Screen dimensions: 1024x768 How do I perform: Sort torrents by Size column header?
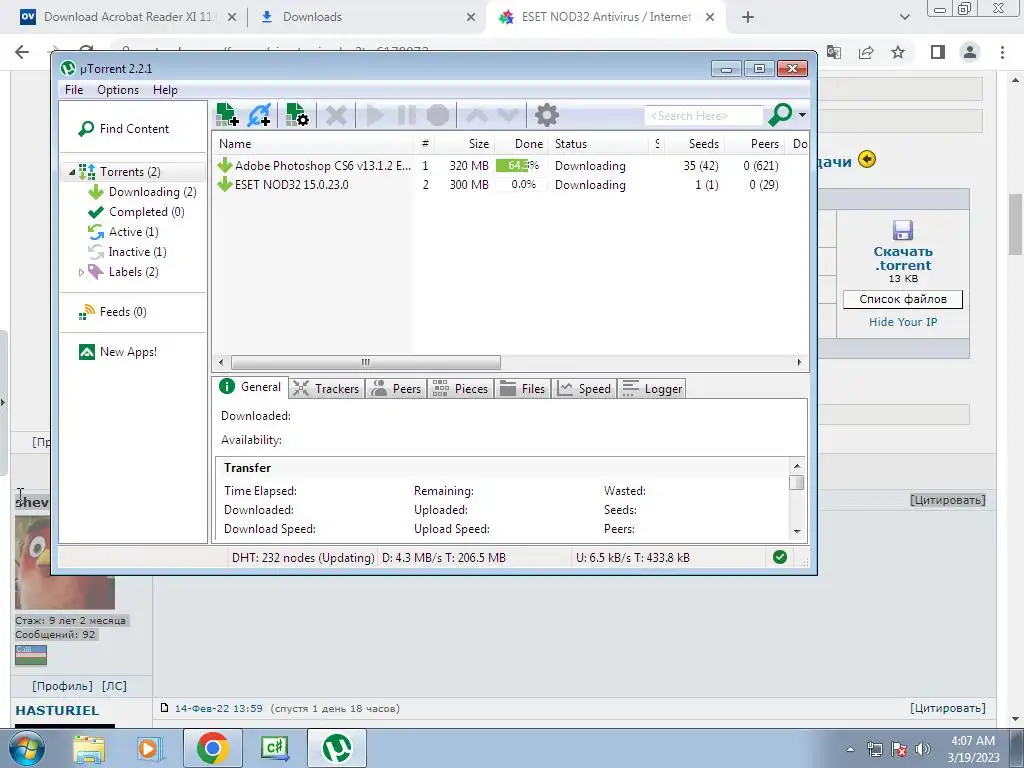[x=464, y=144]
